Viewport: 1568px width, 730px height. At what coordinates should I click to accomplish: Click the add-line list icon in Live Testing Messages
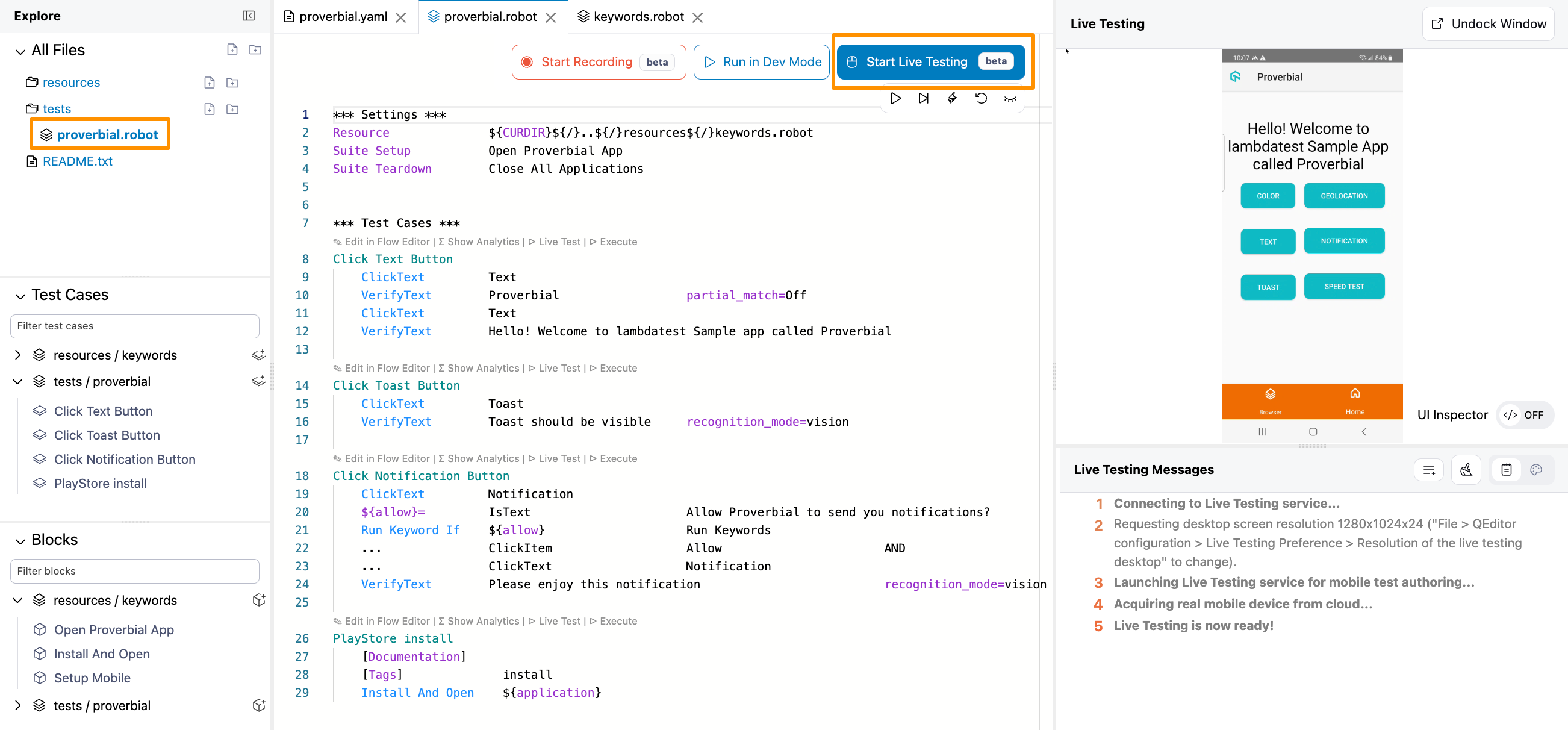point(1429,469)
